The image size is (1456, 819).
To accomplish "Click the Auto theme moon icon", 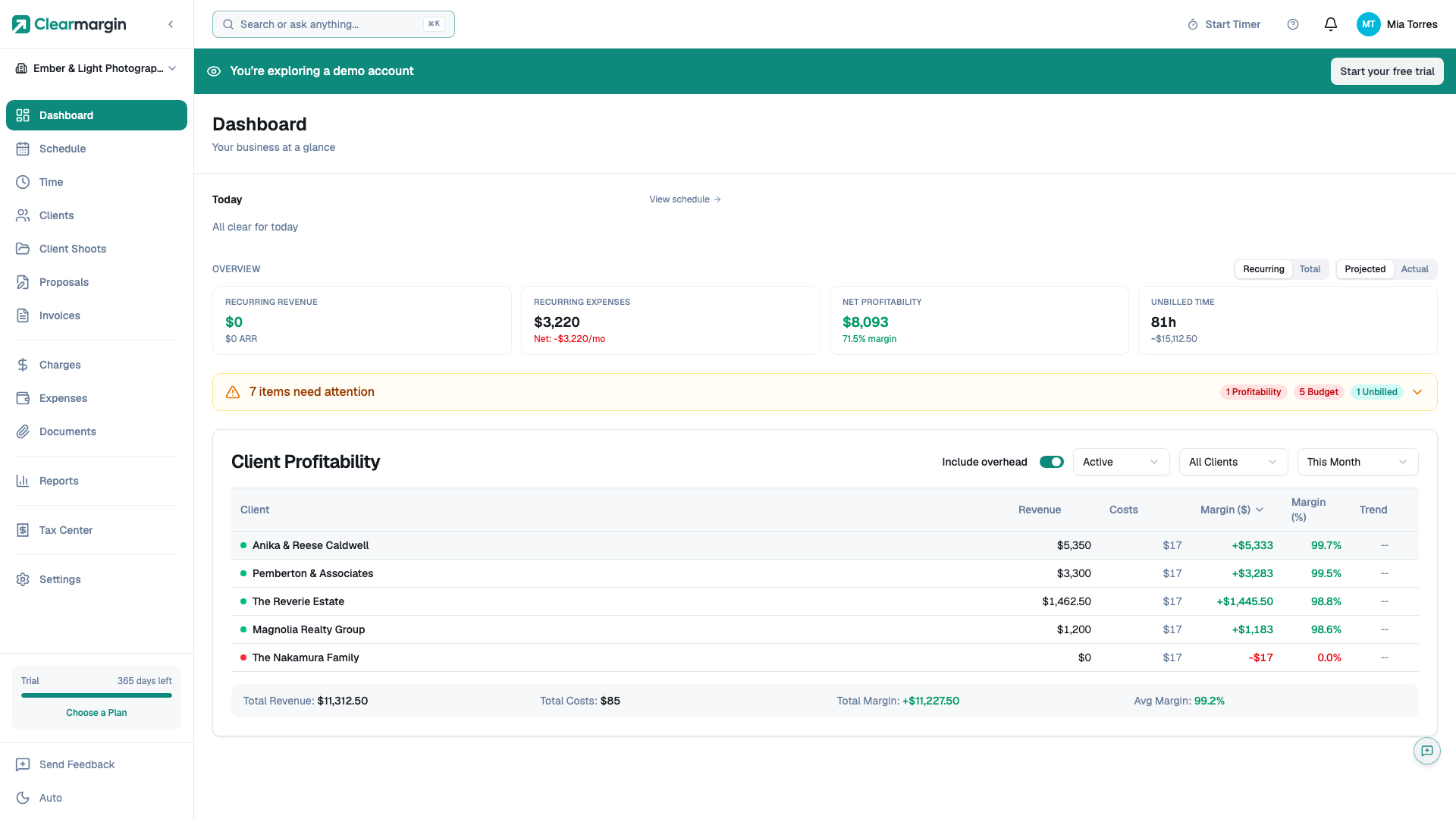I will point(23,798).
